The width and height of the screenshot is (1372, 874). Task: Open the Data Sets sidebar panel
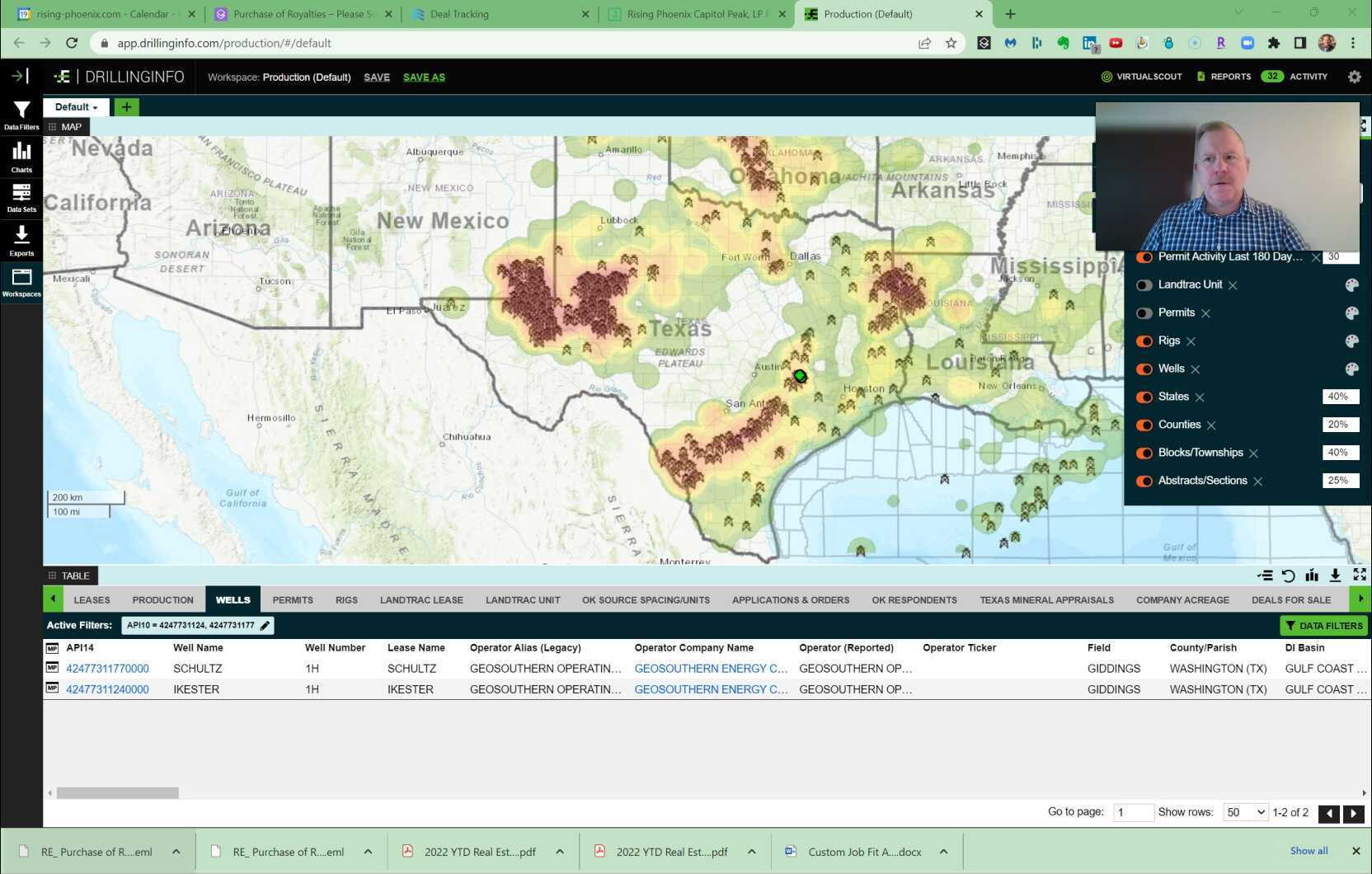pos(21,197)
